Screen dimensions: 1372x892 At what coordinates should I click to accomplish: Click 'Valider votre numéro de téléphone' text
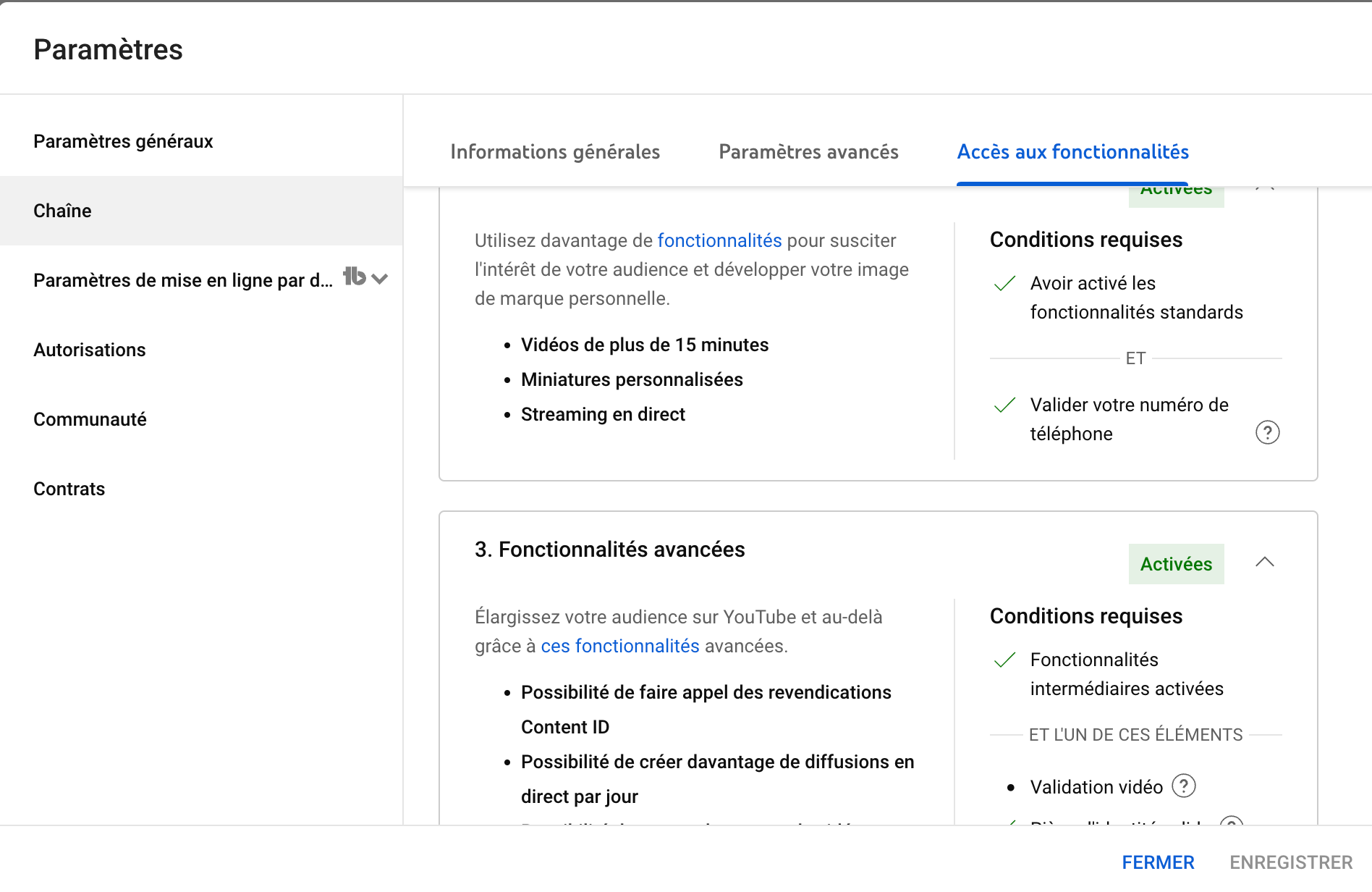tap(1129, 419)
